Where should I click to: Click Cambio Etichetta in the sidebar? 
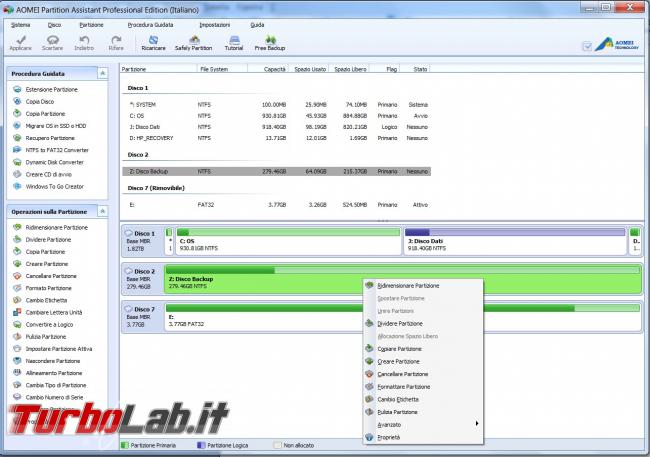[x=46, y=300]
